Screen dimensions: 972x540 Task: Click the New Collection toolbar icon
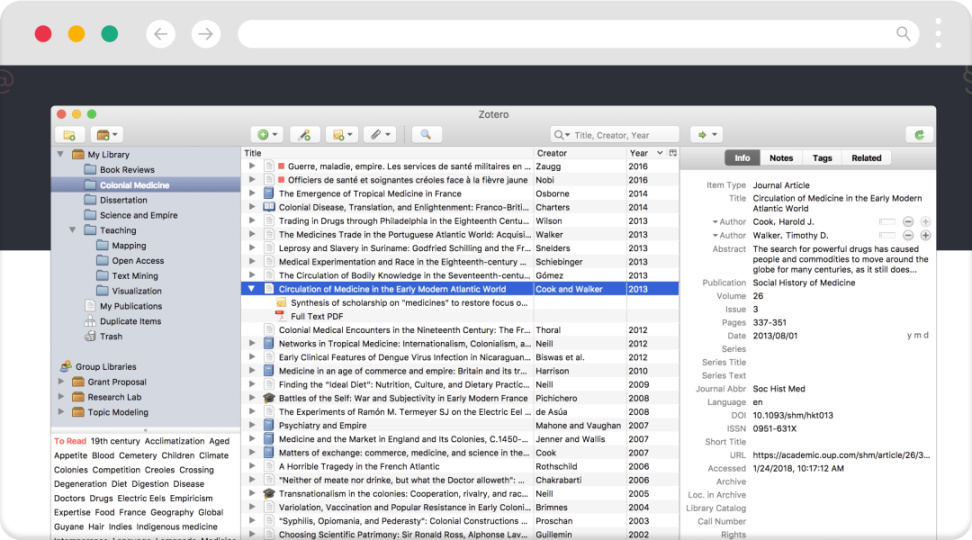click(x=69, y=135)
